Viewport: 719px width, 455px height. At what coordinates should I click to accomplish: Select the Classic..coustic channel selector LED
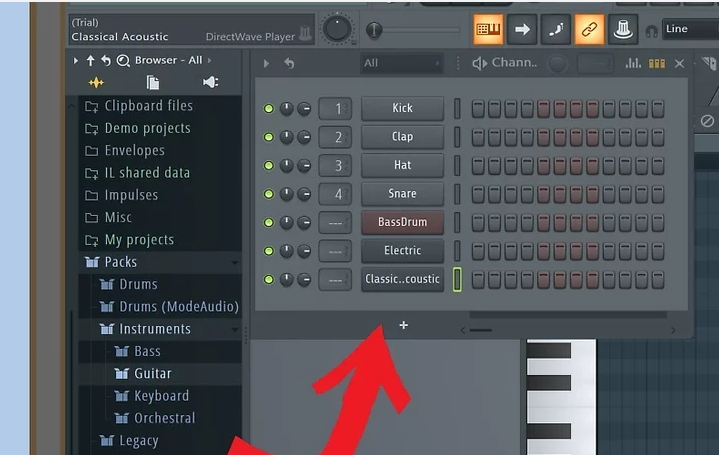pyautogui.click(x=457, y=279)
